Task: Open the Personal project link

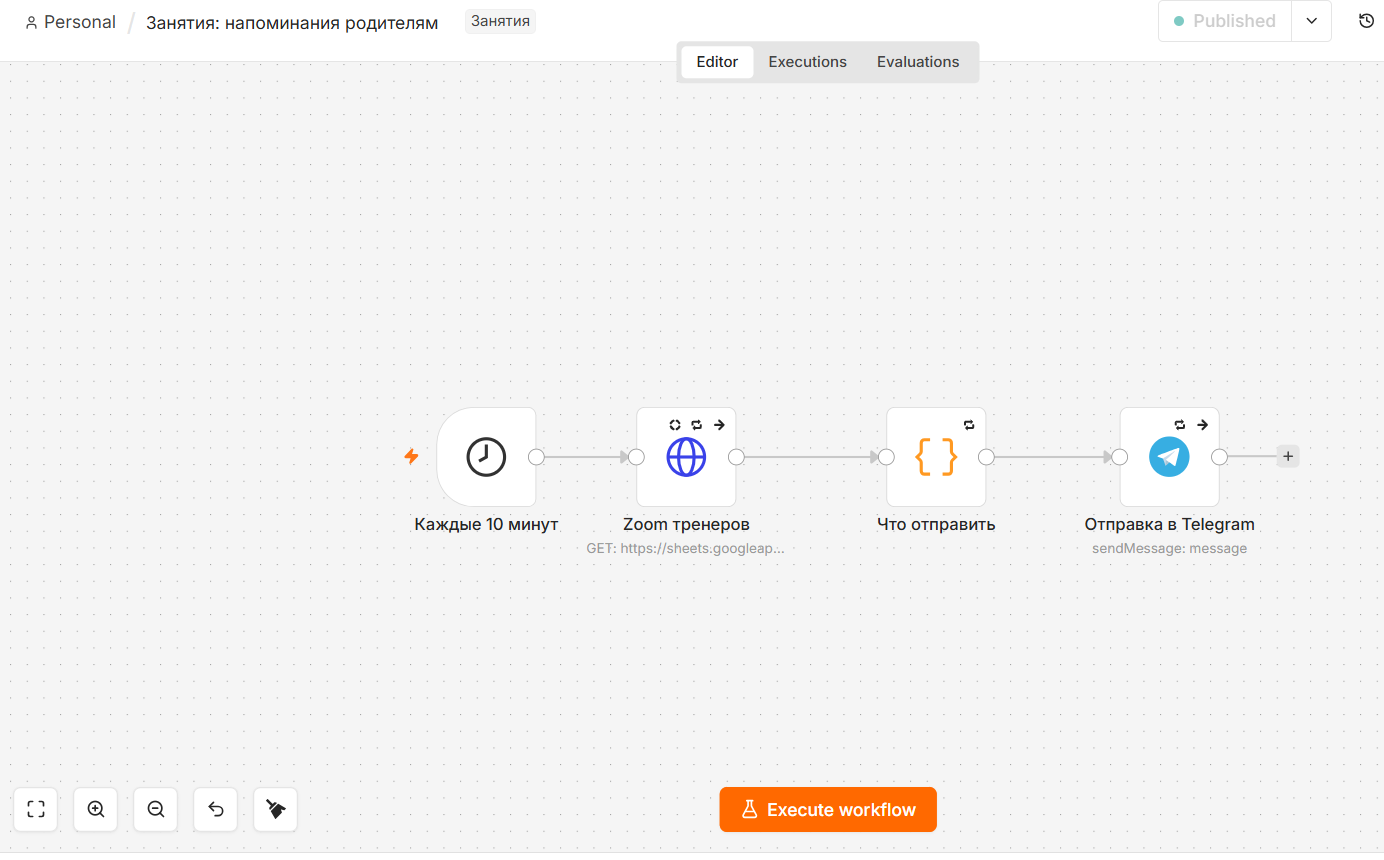Action: (70, 22)
